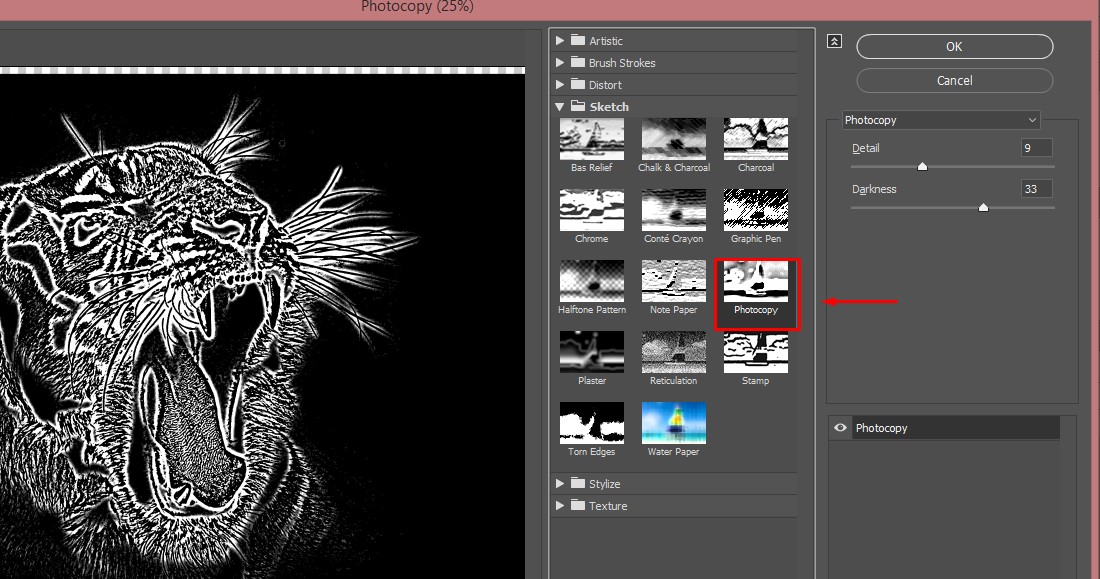Select the Water Paper filter thumbnail
The image size is (1100, 579).
tap(673, 422)
